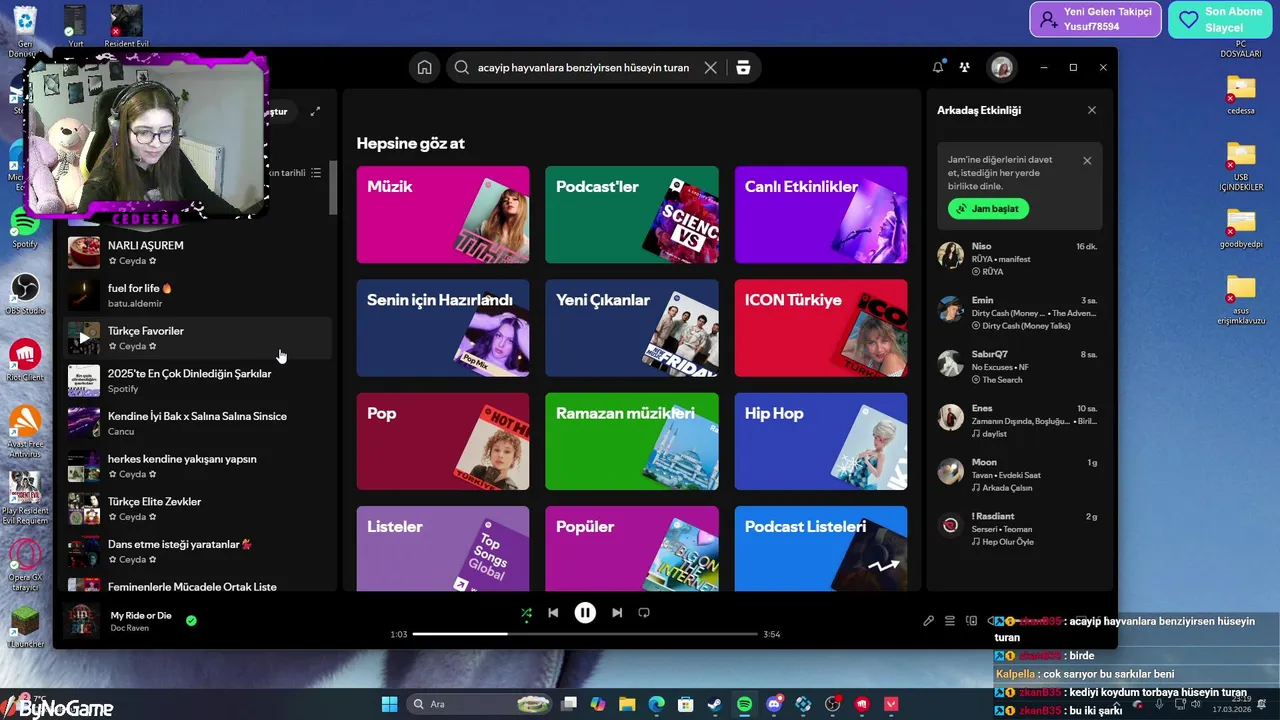
Task: Open the Popüler card
Action: pyautogui.click(x=632, y=548)
